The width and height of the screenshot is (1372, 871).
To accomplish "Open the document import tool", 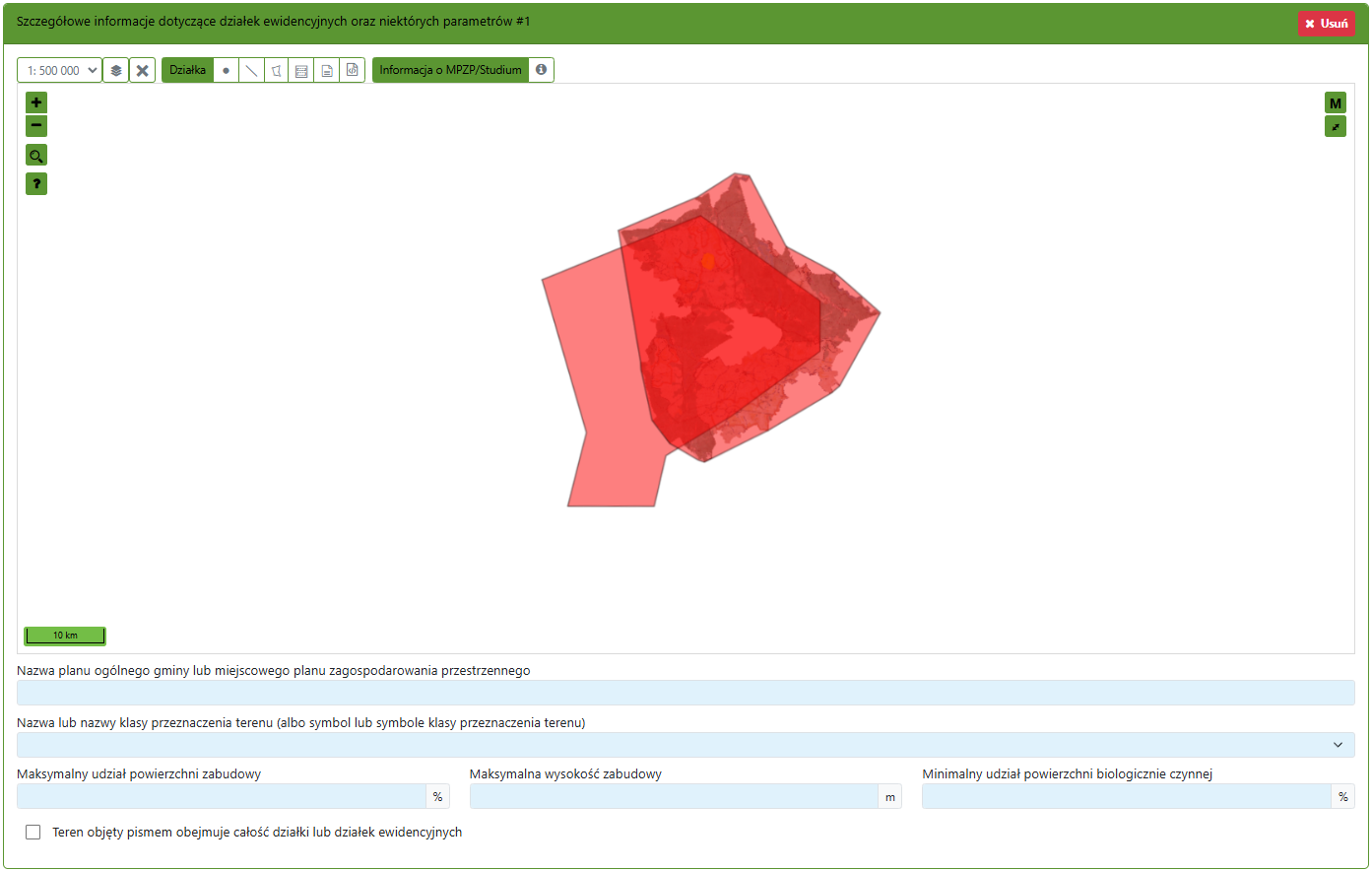I will tap(326, 70).
